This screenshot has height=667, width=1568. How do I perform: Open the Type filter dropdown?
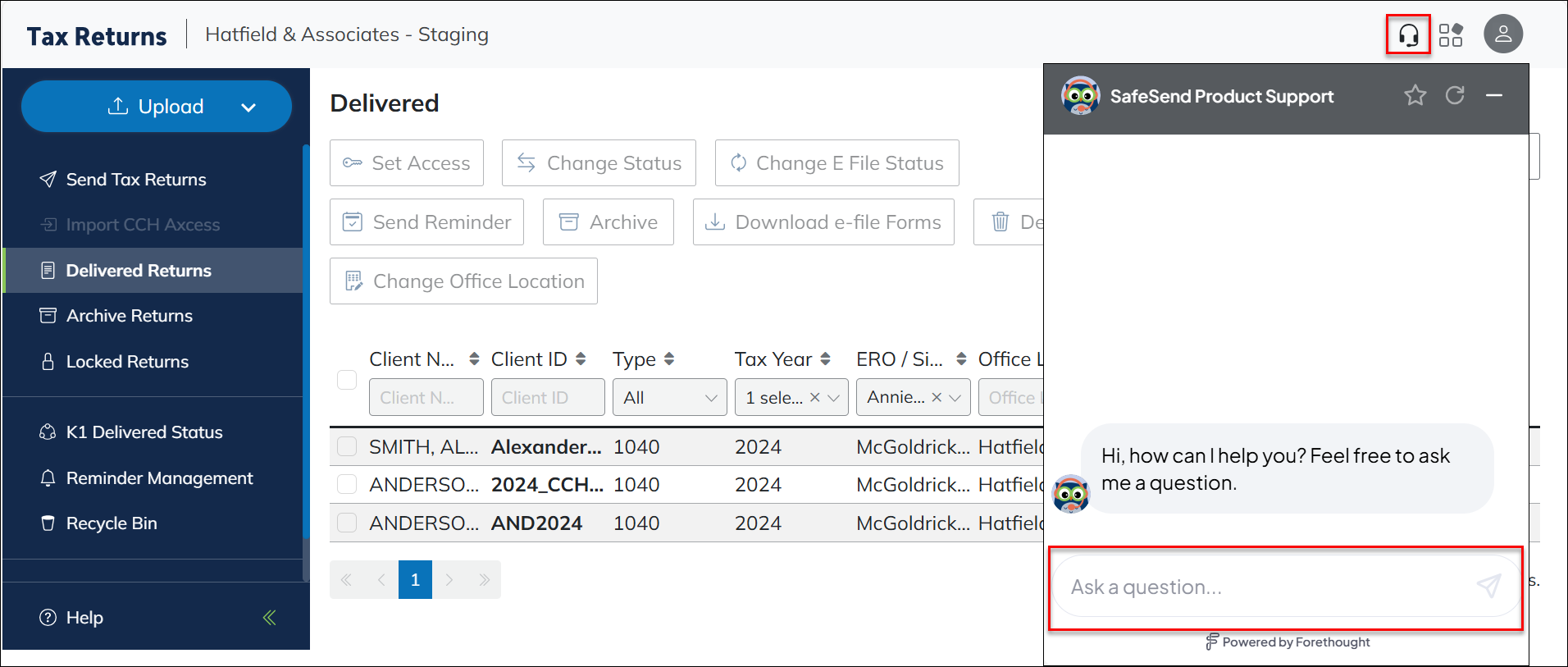tap(669, 398)
